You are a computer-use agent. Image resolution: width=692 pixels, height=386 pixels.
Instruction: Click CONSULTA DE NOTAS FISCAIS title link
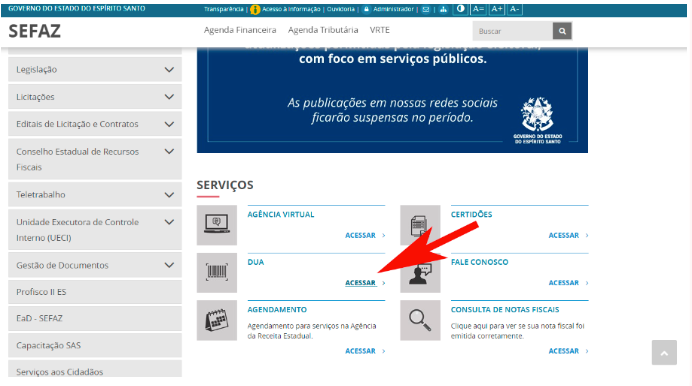505,310
